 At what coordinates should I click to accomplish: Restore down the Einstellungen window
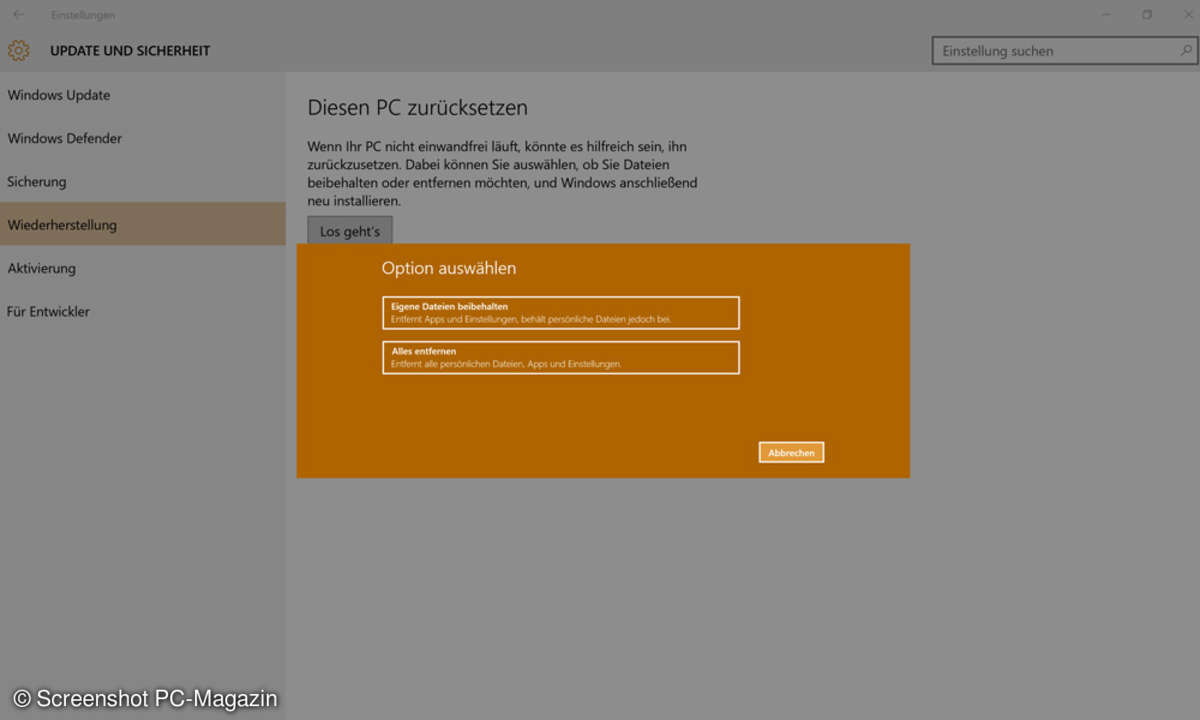point(1147,15)
